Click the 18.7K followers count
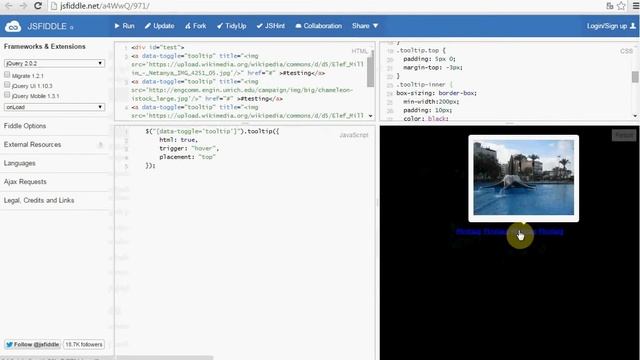 pyautogui.click(x=84, y=344)
